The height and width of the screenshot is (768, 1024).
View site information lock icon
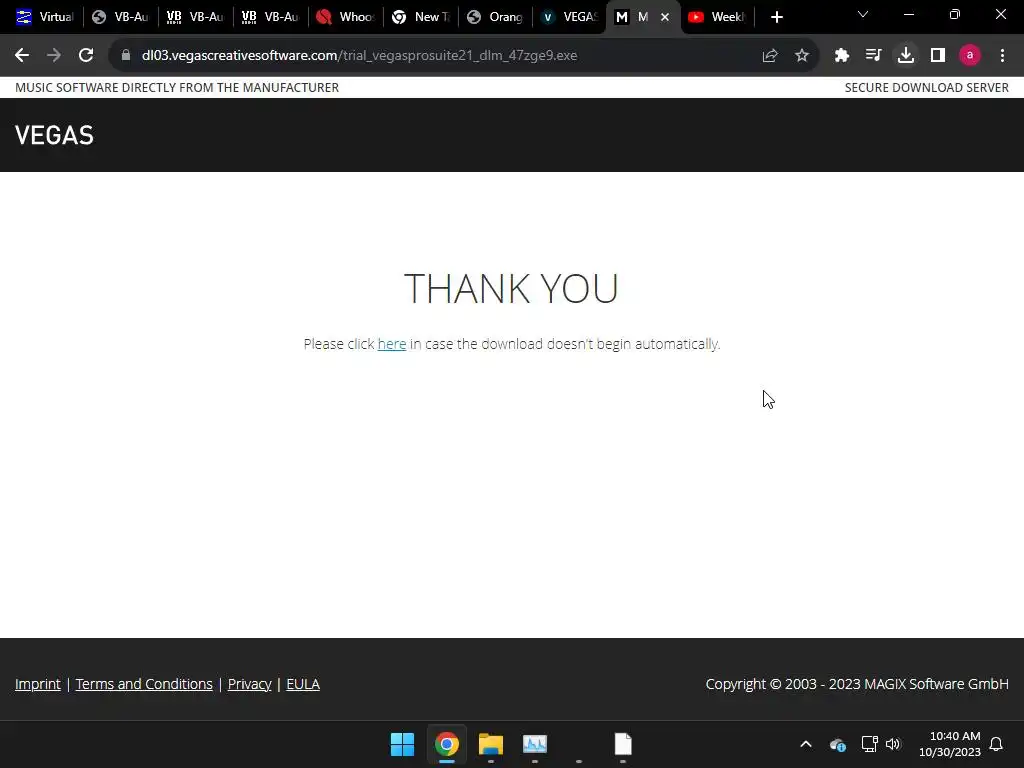point(126,56)
